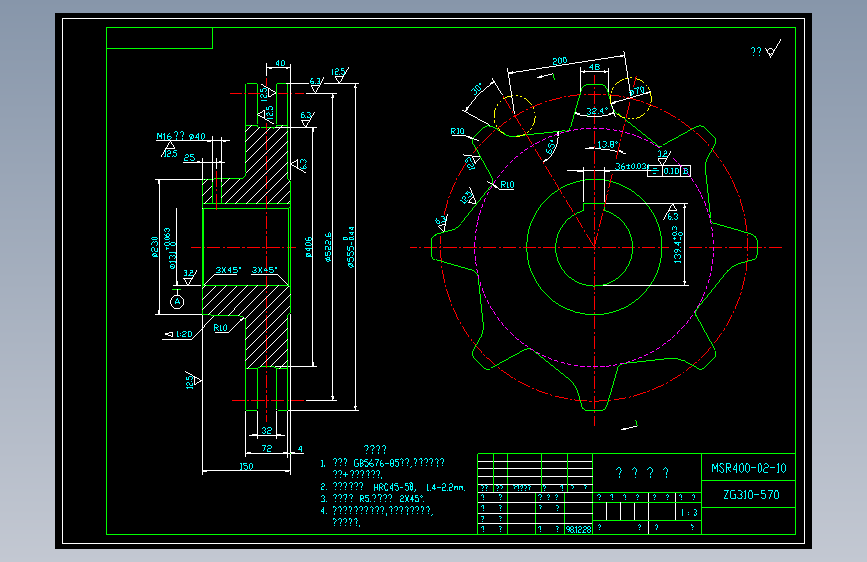
Task: Select the 2X45° chamfer note in requirements
Action: point(412,498)
